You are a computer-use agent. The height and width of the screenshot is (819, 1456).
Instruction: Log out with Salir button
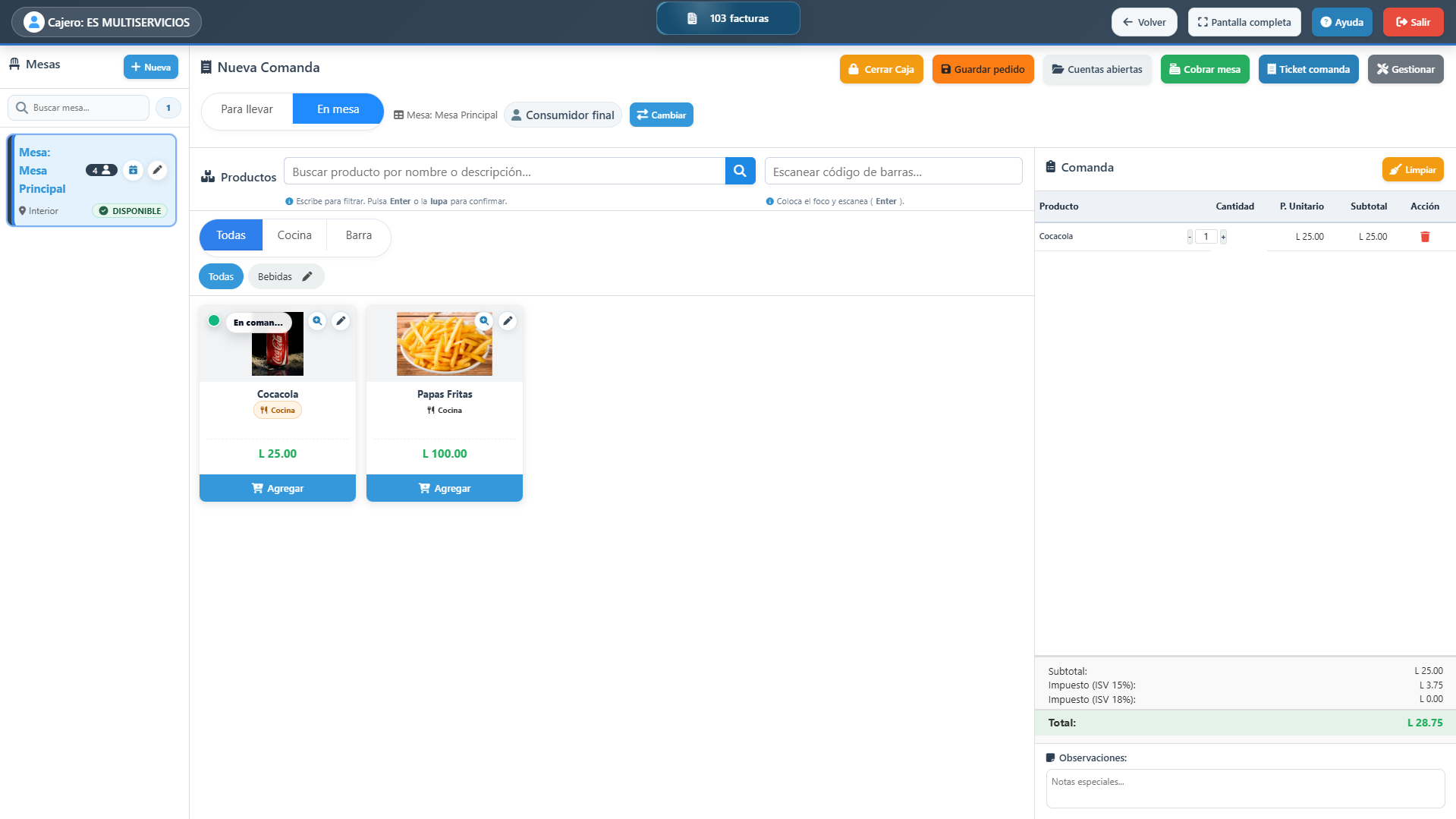[x=1414, y=22]
